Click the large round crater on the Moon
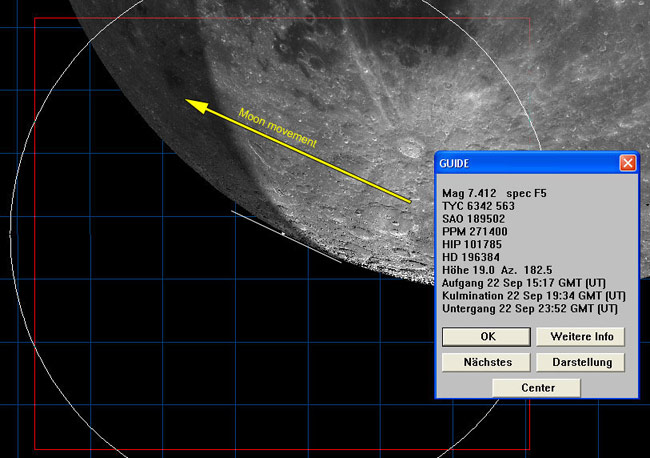This screenshot has width=650, height=458. click(411, 148)
